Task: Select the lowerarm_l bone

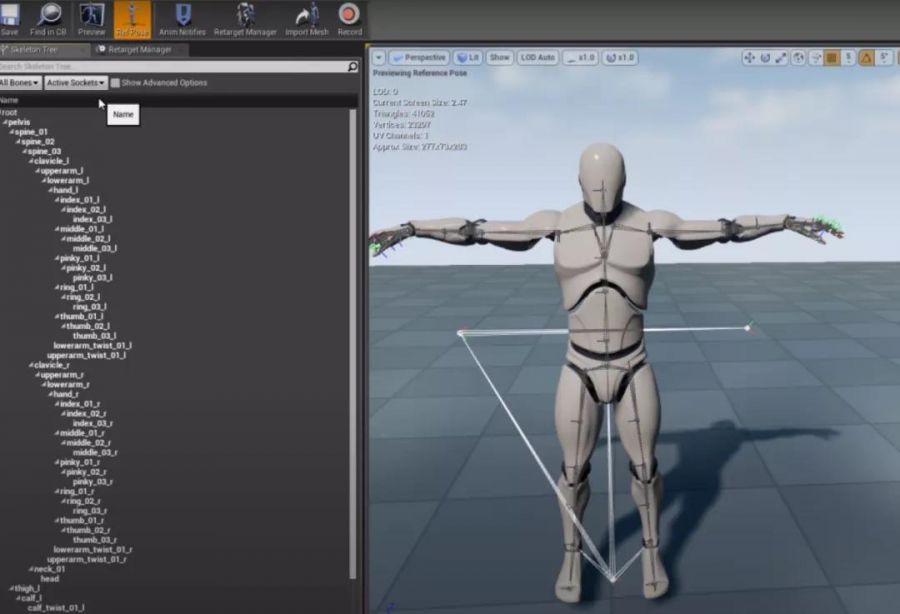Action: coord(68,181)
